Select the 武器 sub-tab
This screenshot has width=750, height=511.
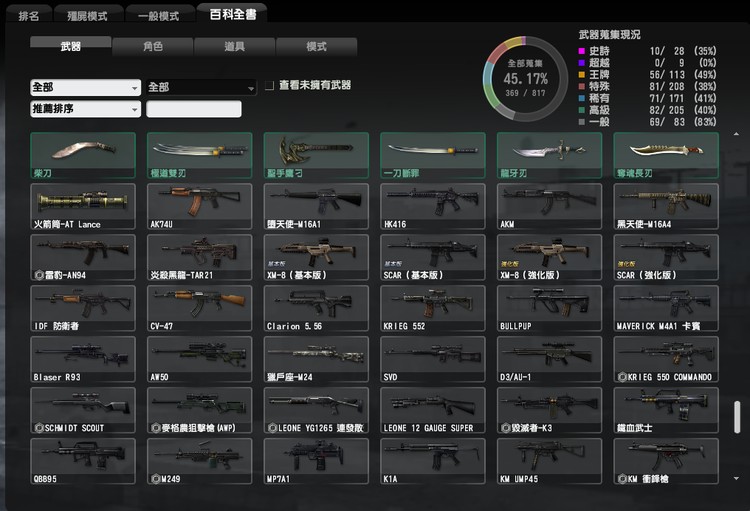pos(71,46)
